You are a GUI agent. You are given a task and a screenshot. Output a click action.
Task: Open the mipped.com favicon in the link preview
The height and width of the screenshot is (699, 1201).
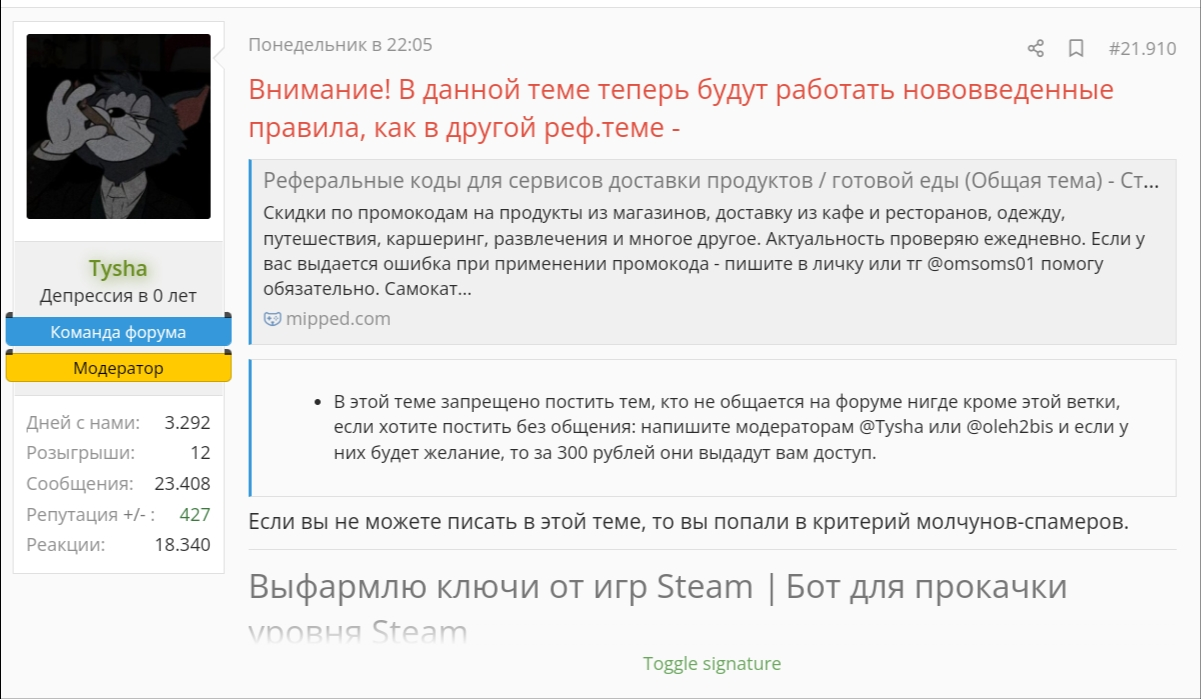point(272,319)
